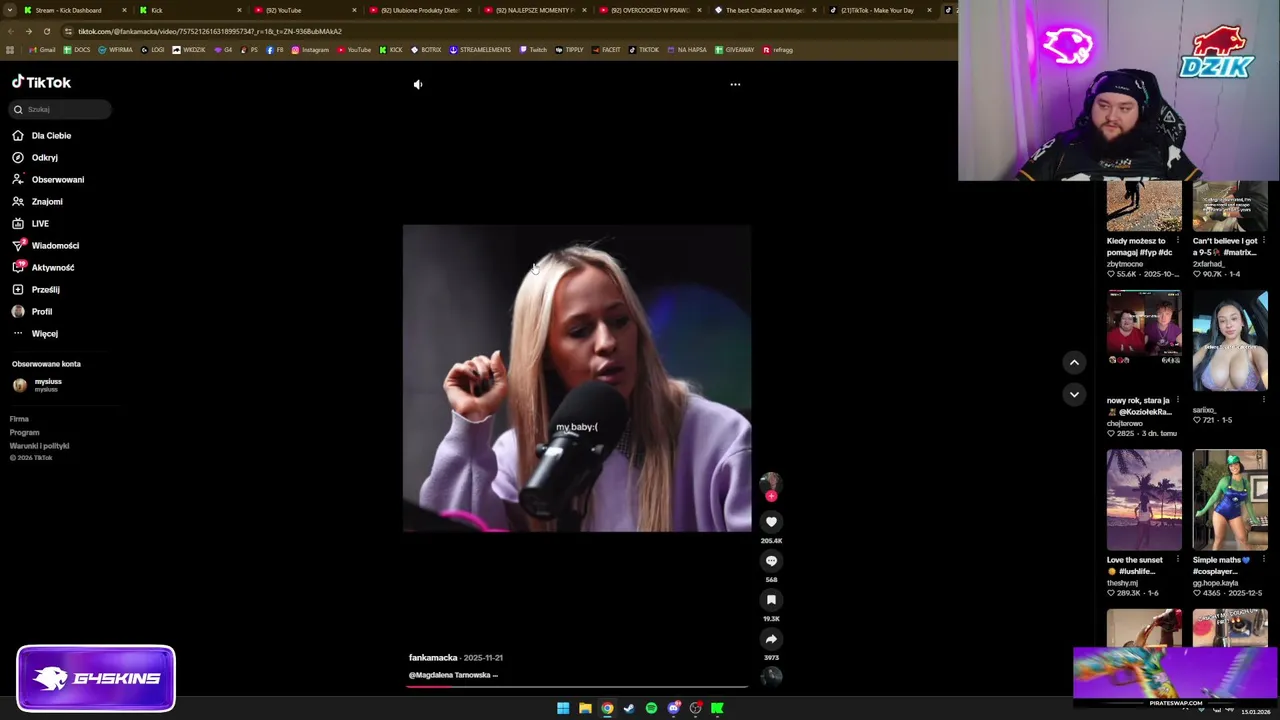Like the video with the heart icon
This screenshot has width=1280, height=720.
click(771, 522)
